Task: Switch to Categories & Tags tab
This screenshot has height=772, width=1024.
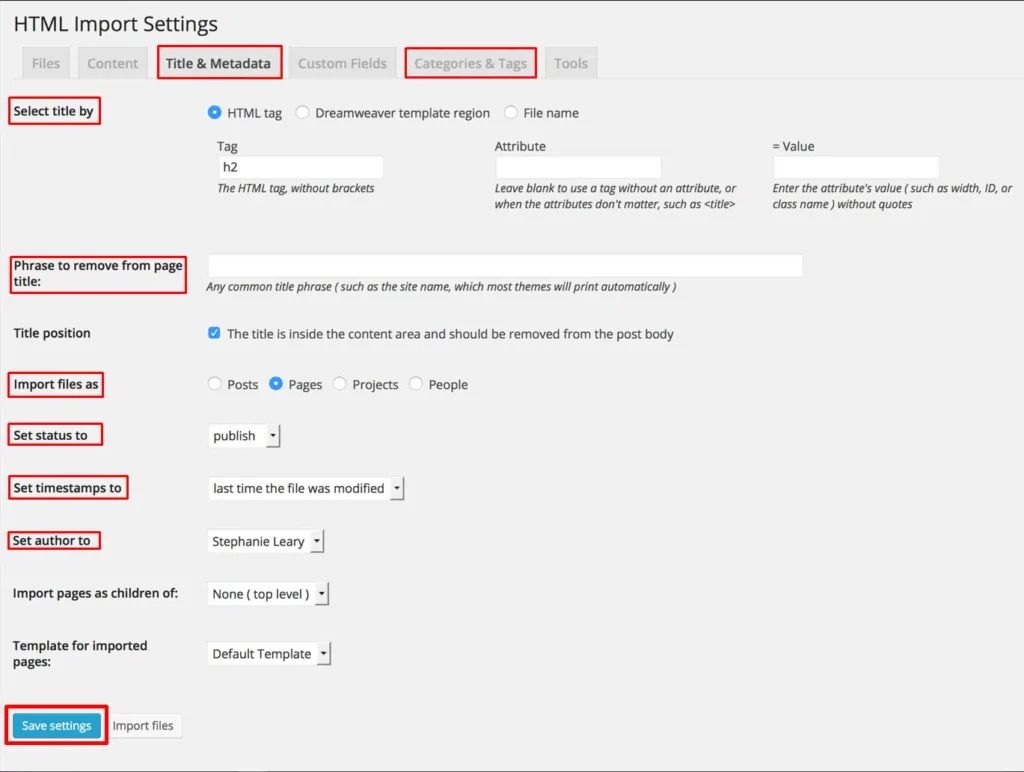Action: 470,63
